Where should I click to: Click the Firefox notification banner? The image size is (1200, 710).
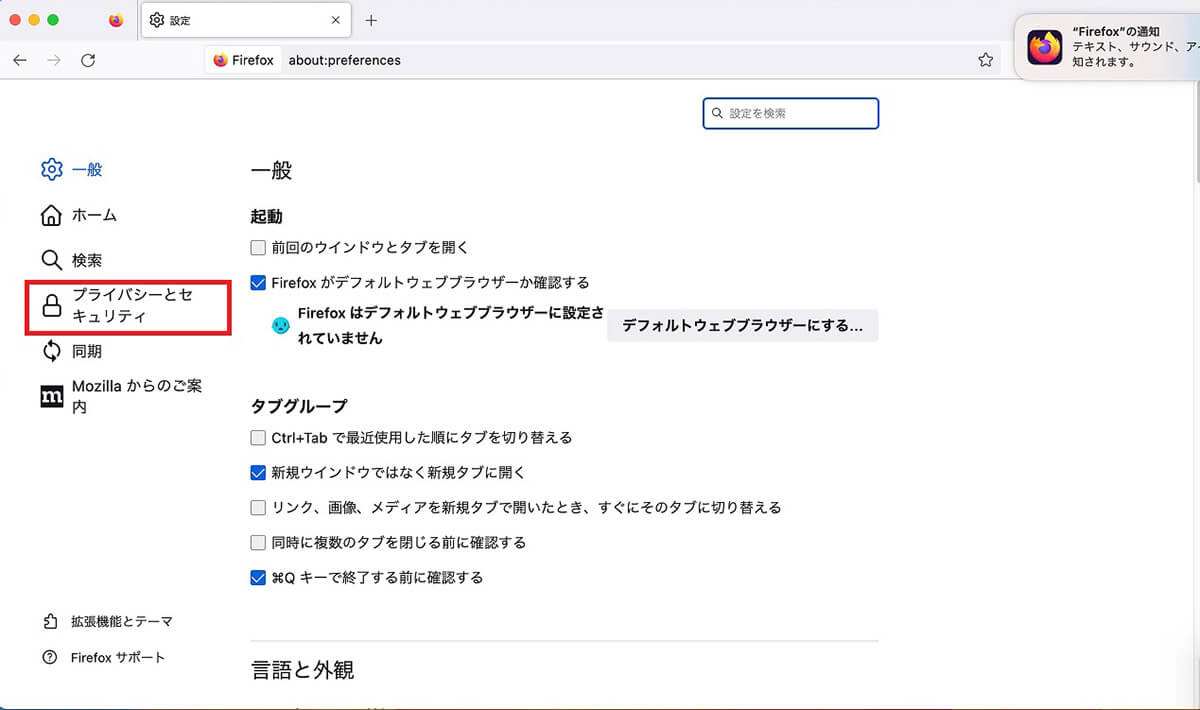pyautogui.click(x=1108, y=46)
